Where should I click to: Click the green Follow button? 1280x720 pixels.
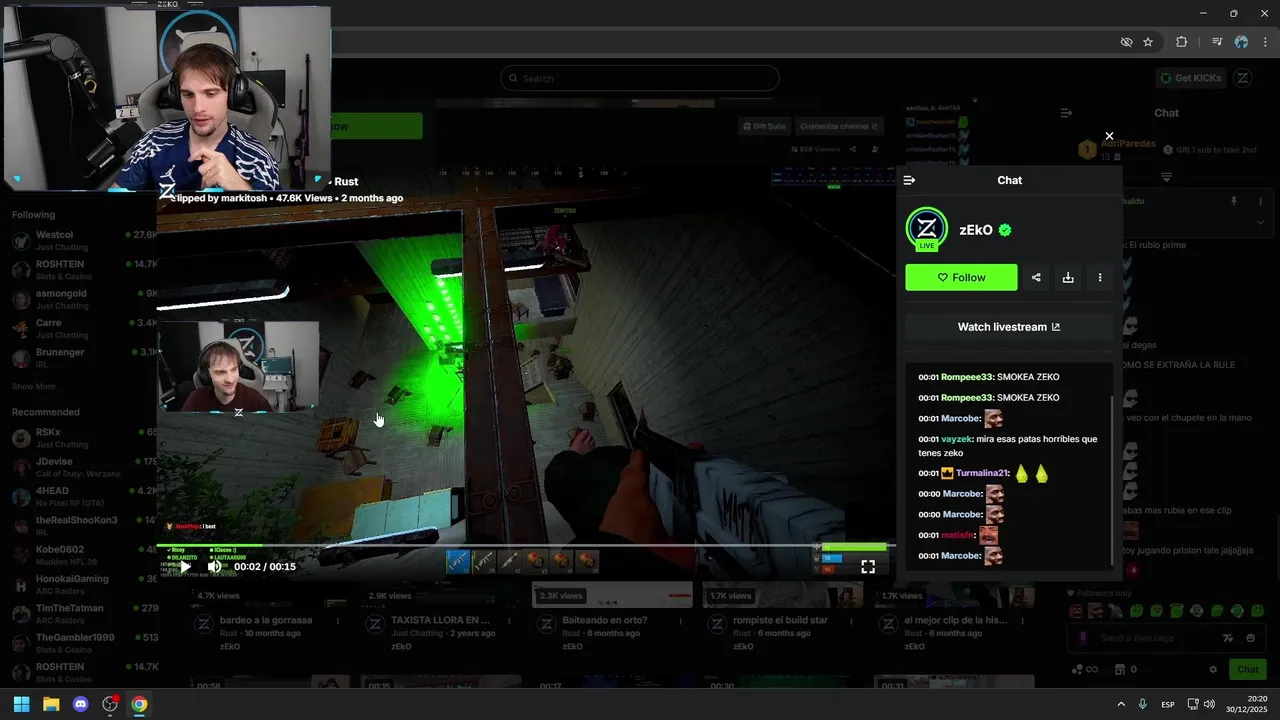961,277
